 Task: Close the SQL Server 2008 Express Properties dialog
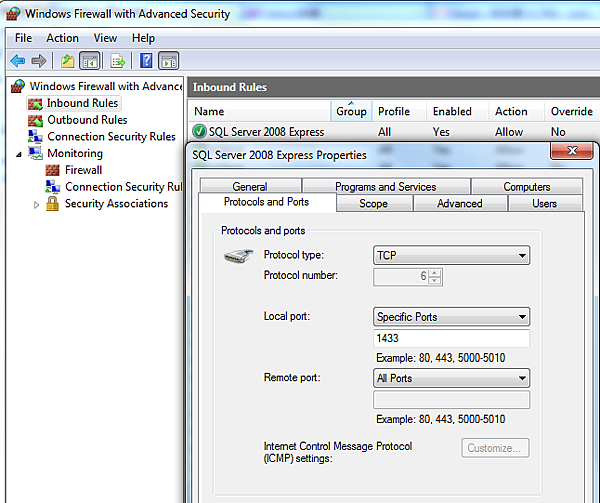[571, 151]
